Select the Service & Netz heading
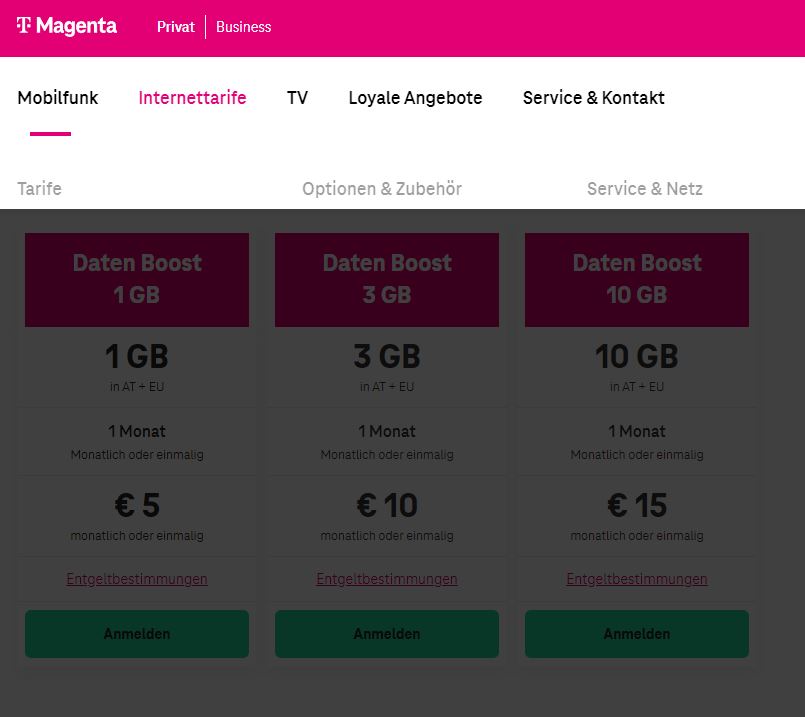 pyautogui.click(x=645, y=188)
